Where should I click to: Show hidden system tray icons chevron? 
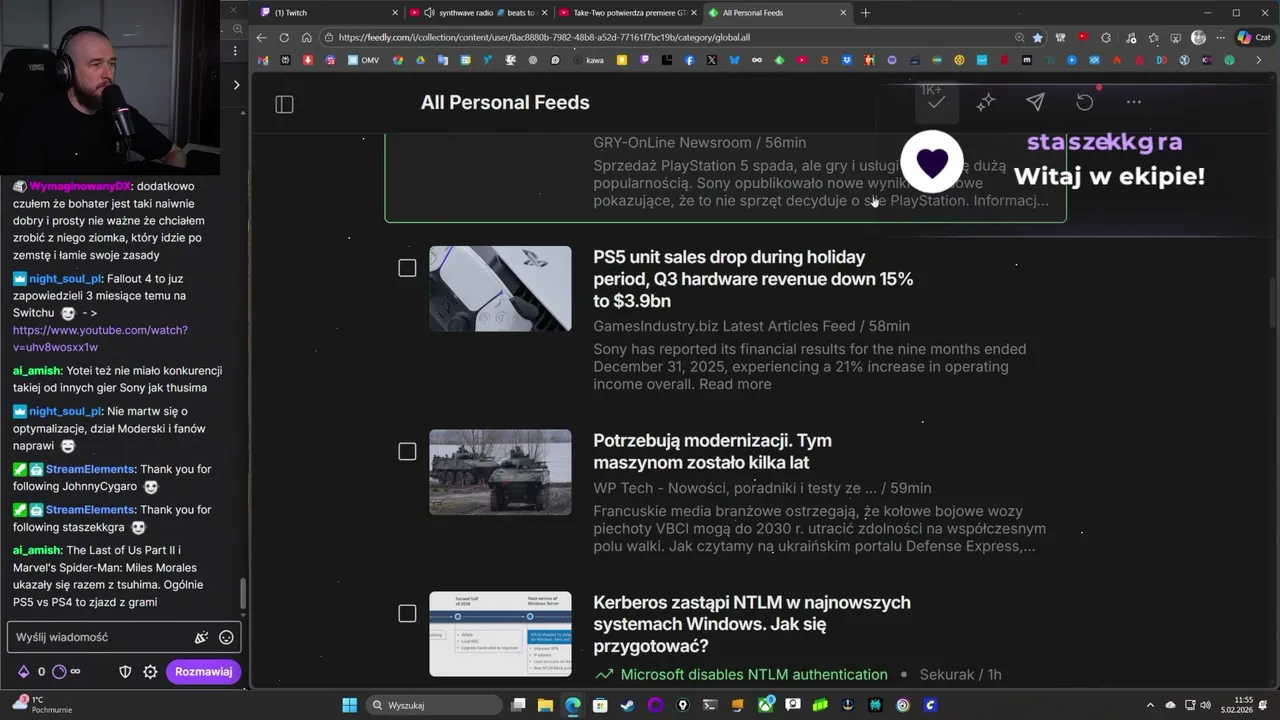1150,705
